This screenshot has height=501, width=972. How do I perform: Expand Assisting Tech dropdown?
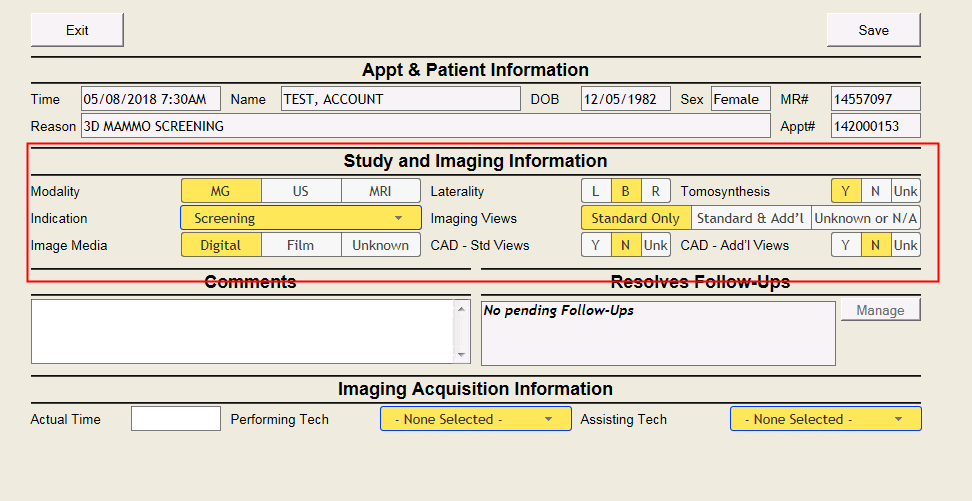point(825,419)
